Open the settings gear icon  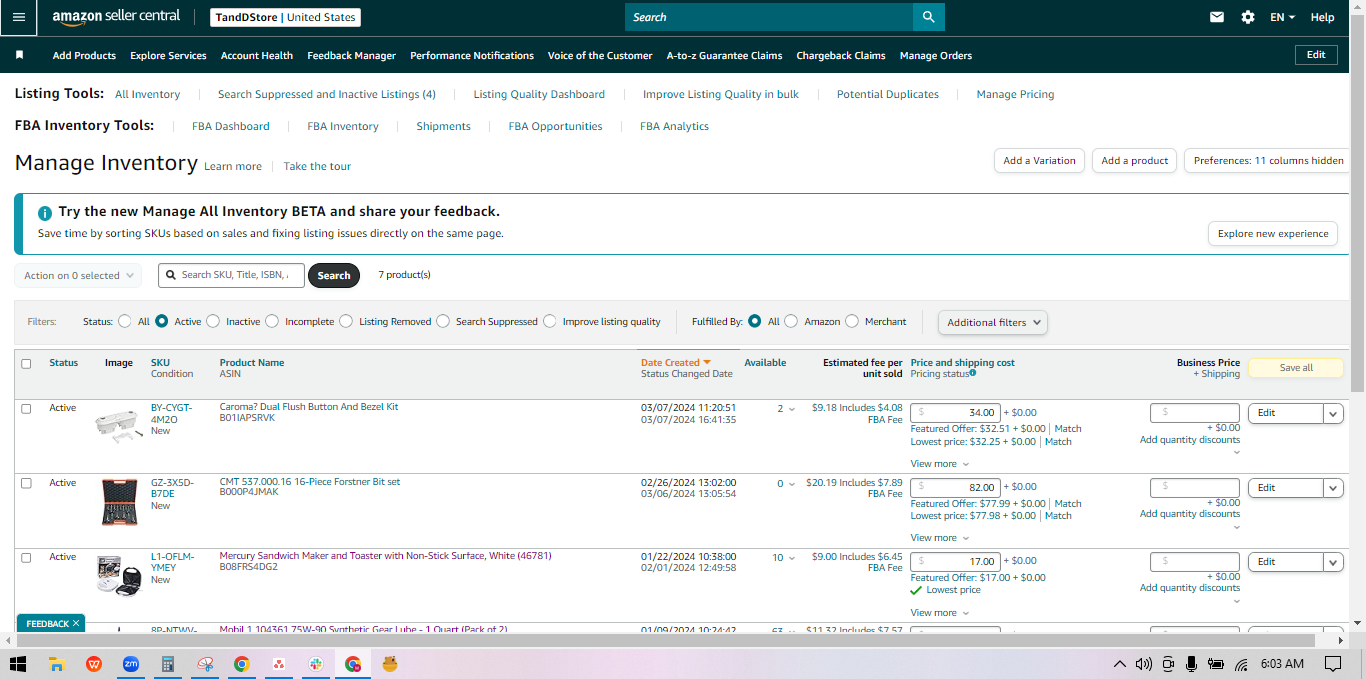(1247, 17)
